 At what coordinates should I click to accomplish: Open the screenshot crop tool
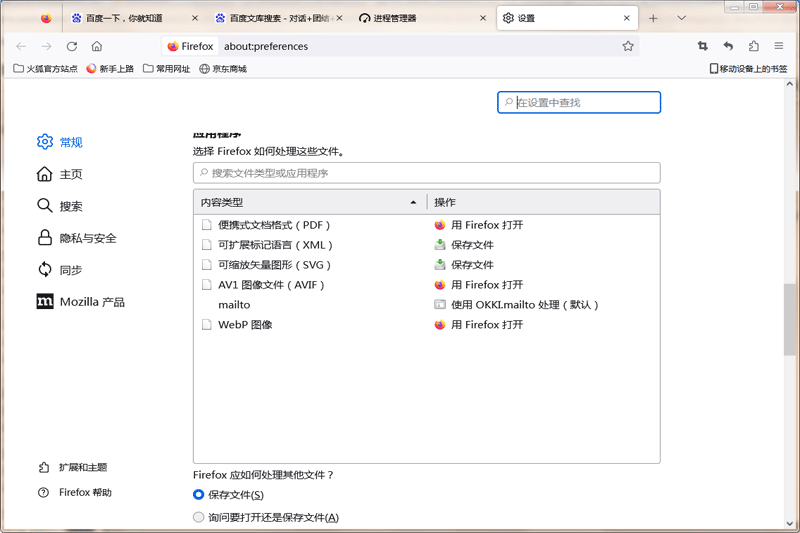[x=703, y=46]
